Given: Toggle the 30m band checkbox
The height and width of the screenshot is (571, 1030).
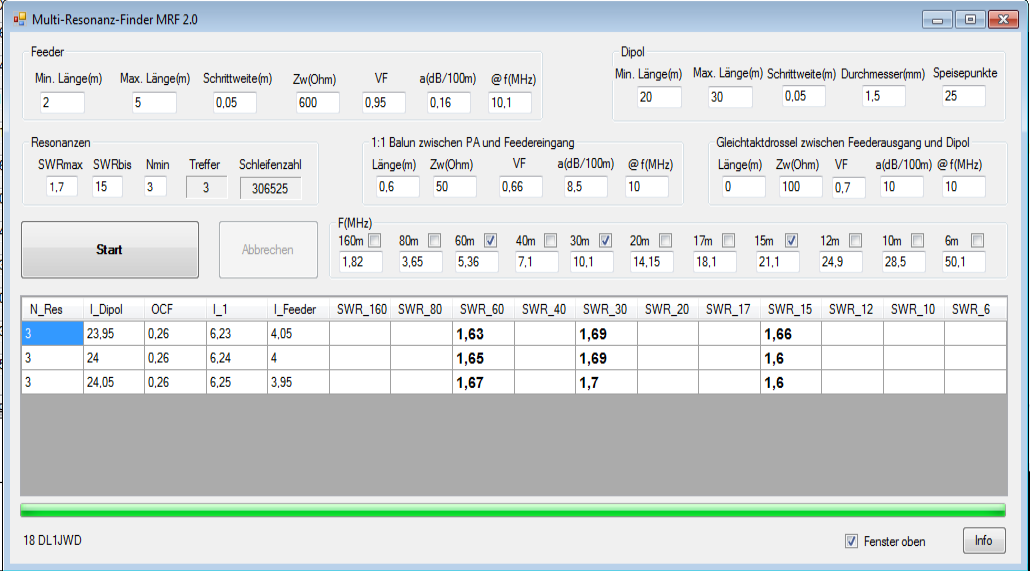Looking at the screenshot, I should (606, 240).
